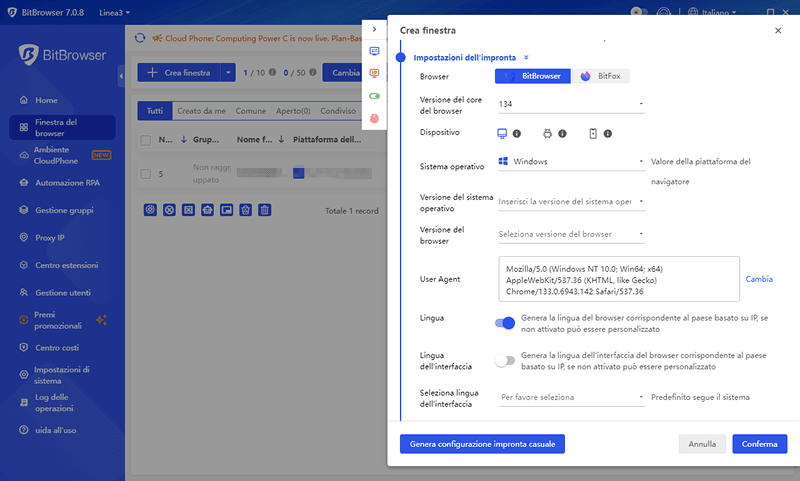Sort by Nome f... column arrow
This screenshot has height=481, width=800.
tap(281, 139)
